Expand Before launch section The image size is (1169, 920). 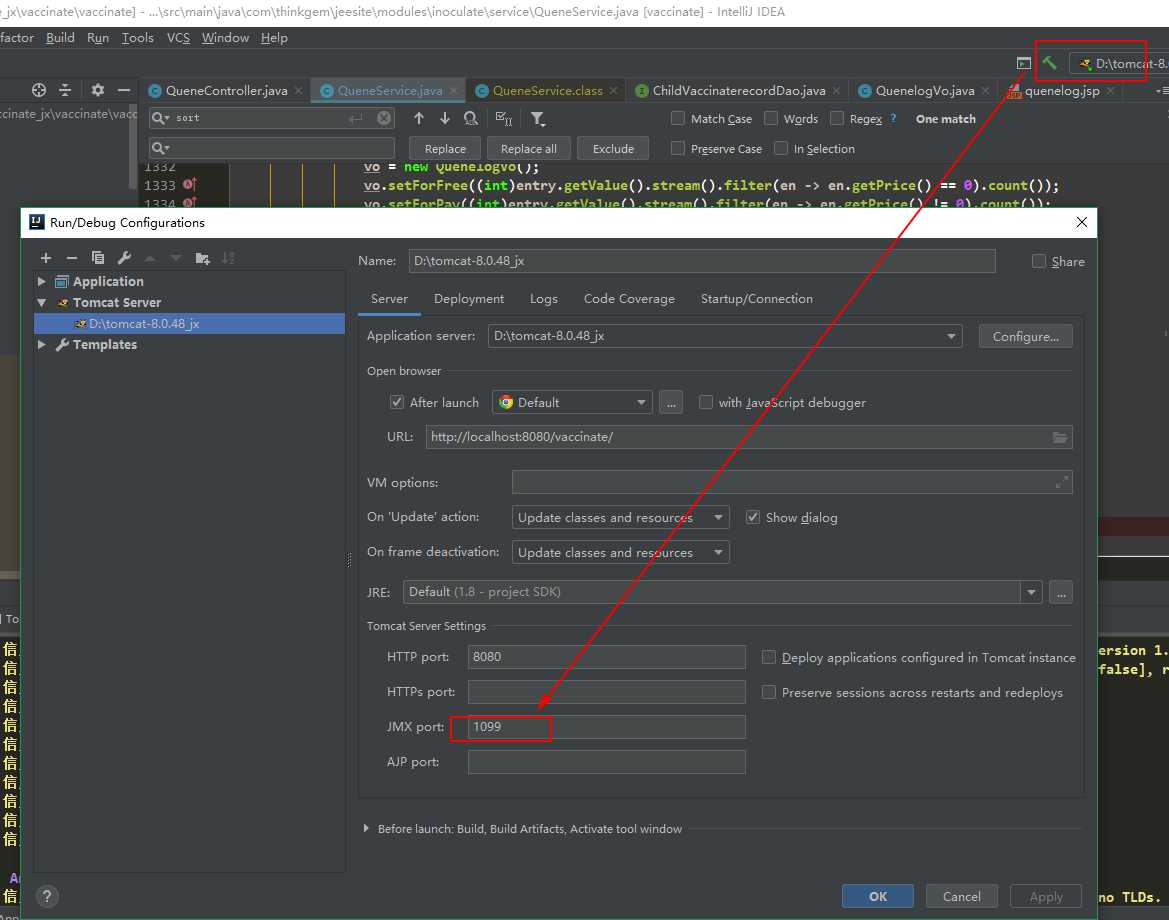tap(366, 828)
